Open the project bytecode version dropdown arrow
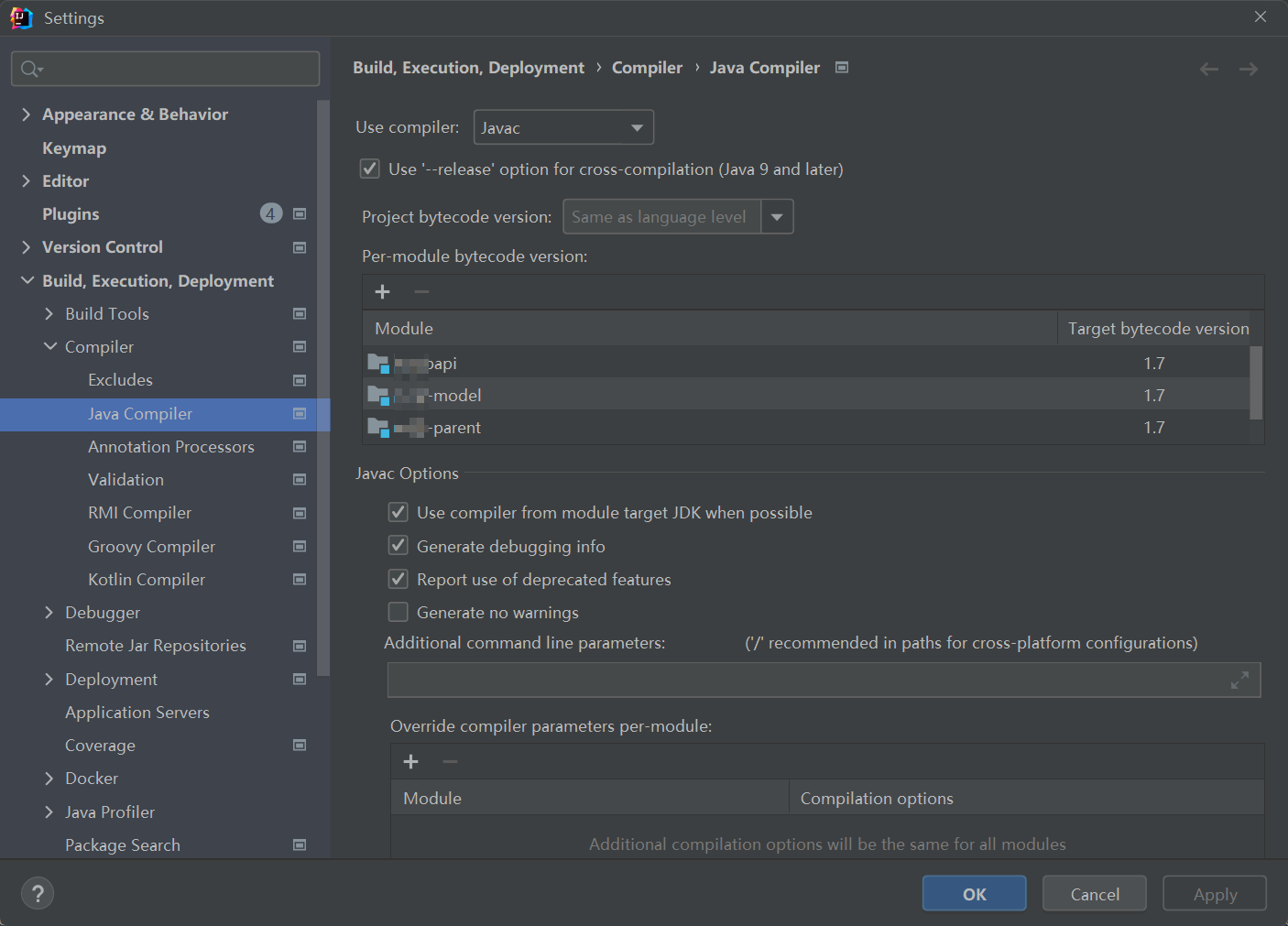 click(777, 217)
